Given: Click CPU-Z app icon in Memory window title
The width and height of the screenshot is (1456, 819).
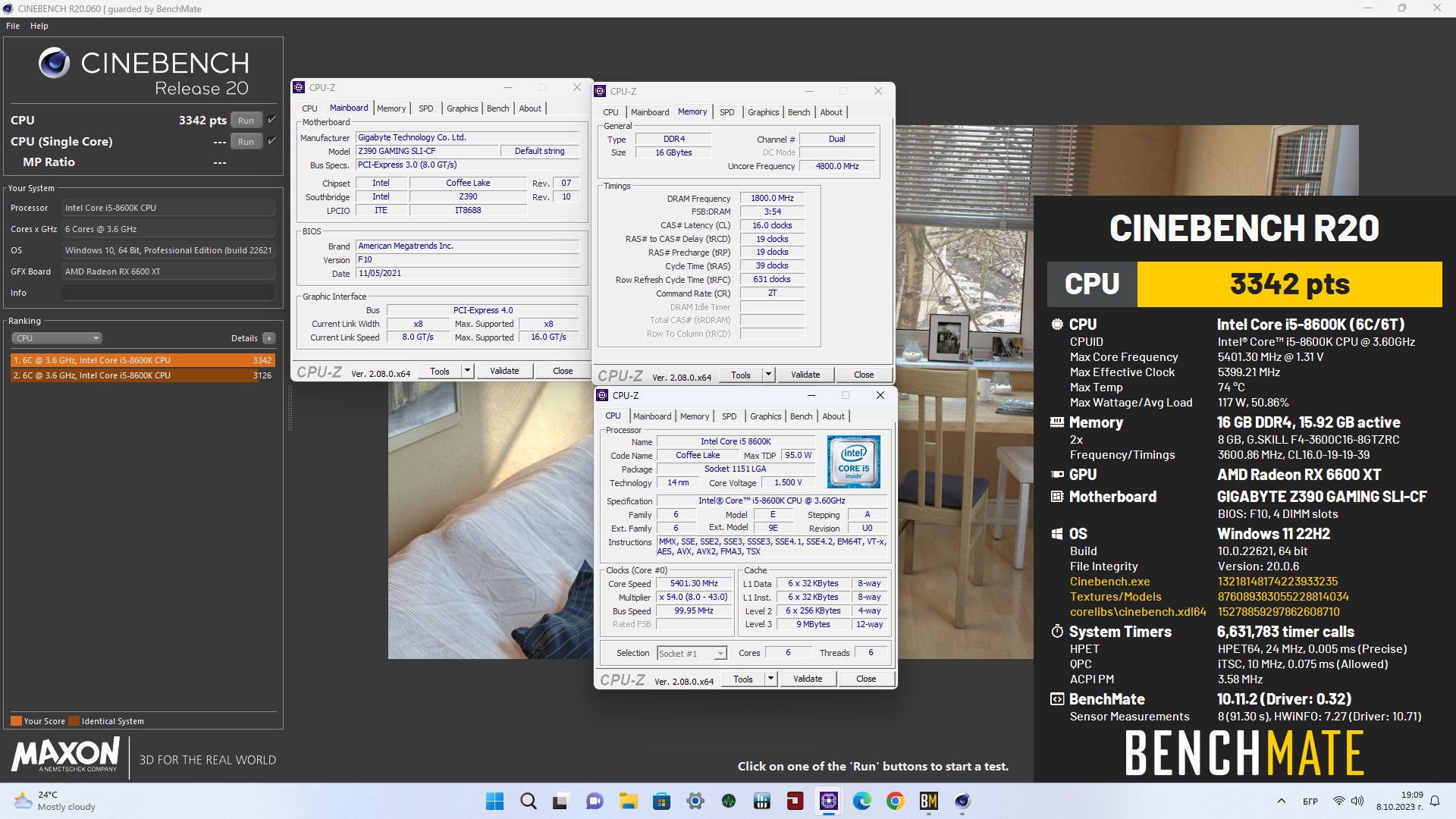Looking at the screenshot, I should [601, 91].
